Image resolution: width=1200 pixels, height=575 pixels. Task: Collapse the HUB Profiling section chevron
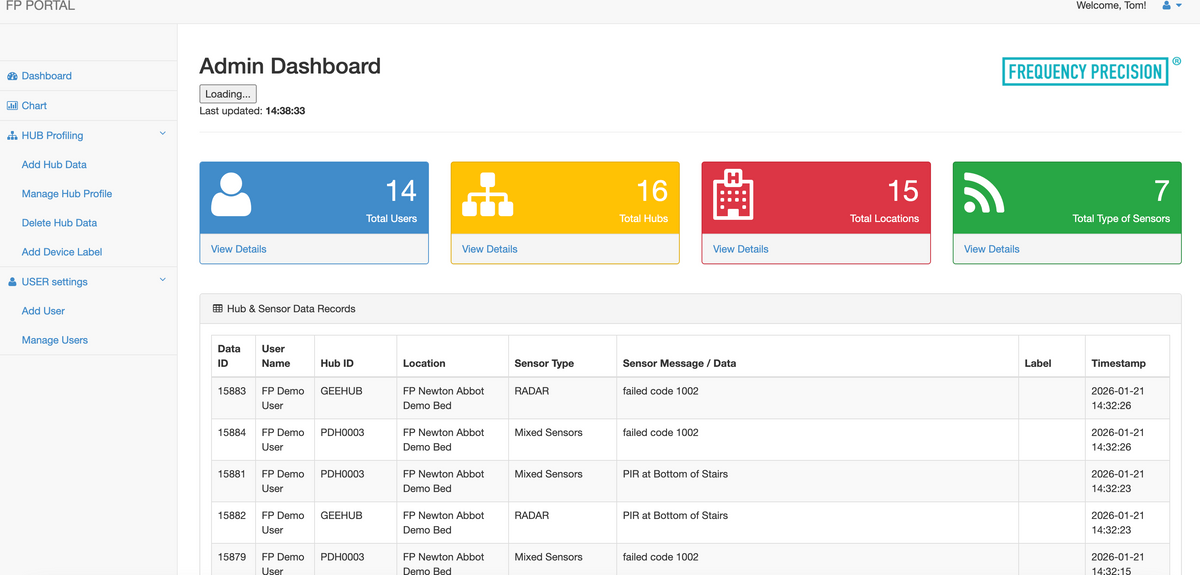(x=163, y=134)
